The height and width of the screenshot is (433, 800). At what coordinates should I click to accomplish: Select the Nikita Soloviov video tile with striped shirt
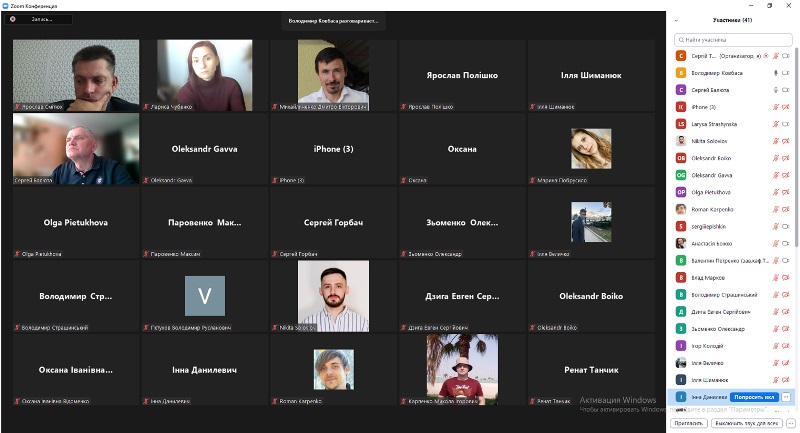(333, 296)
